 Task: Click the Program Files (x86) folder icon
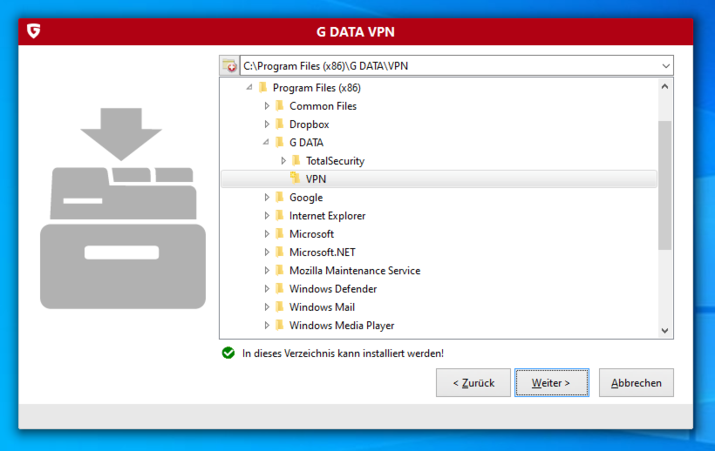[x=263, y=87]
